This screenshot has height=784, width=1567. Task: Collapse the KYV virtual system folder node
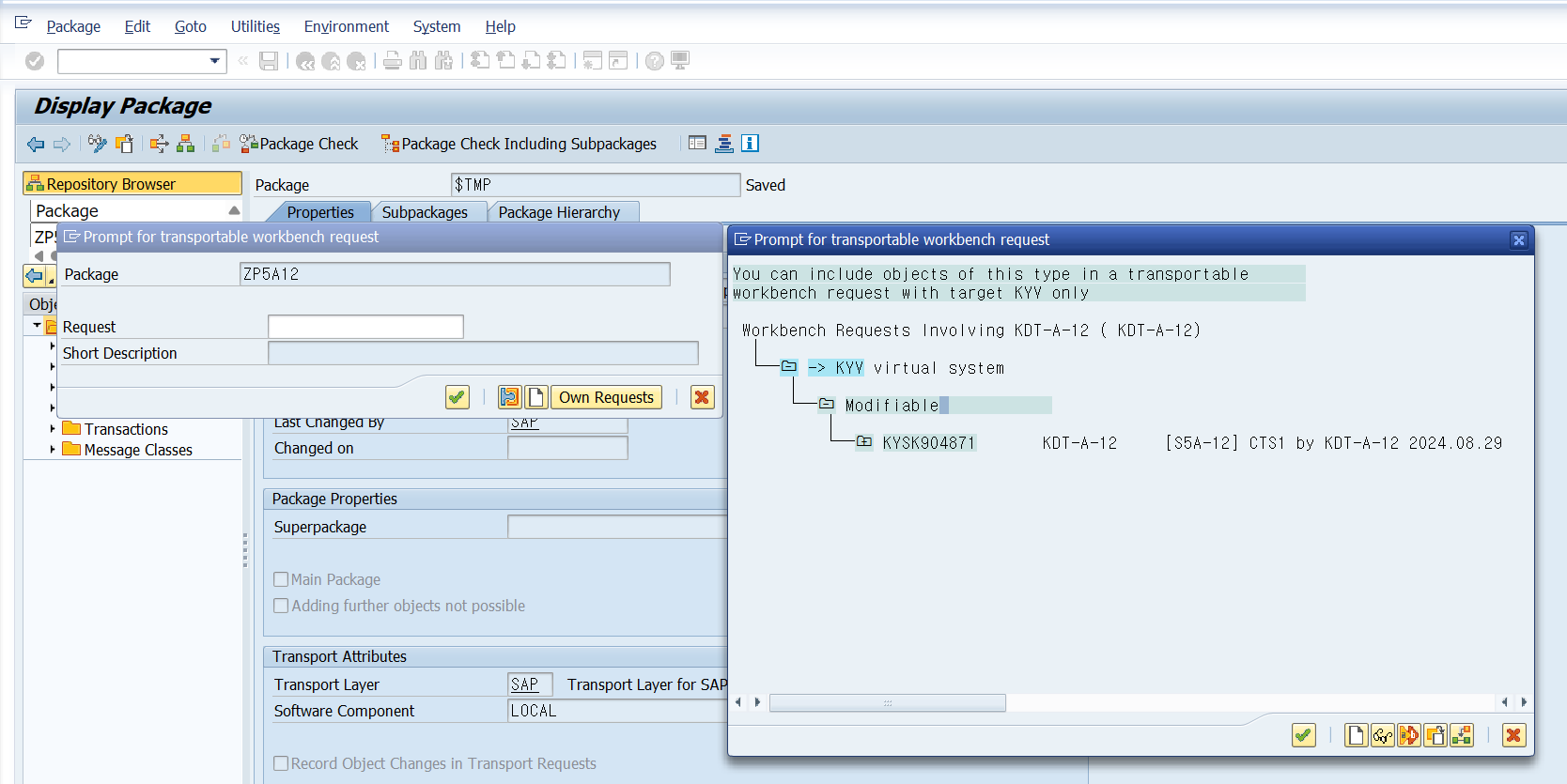(x=789, y=367)
